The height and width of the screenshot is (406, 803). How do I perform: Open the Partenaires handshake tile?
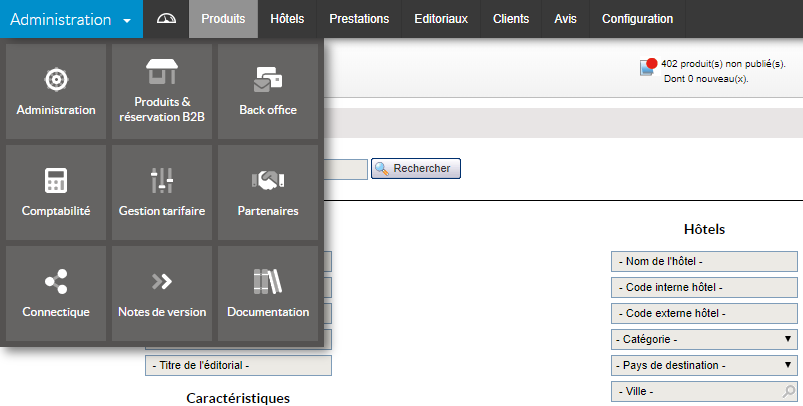[x=268, y=193]
